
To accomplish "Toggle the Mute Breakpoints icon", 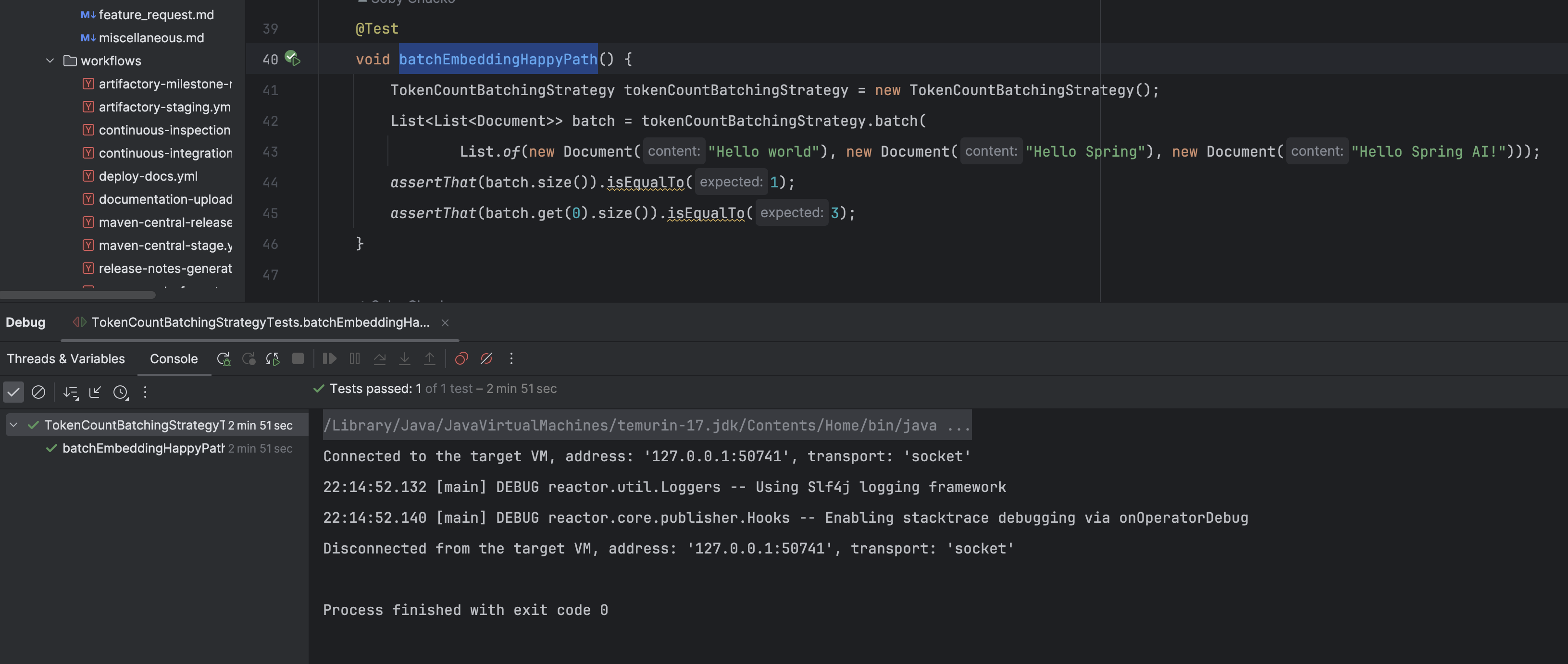I will 486,359.
